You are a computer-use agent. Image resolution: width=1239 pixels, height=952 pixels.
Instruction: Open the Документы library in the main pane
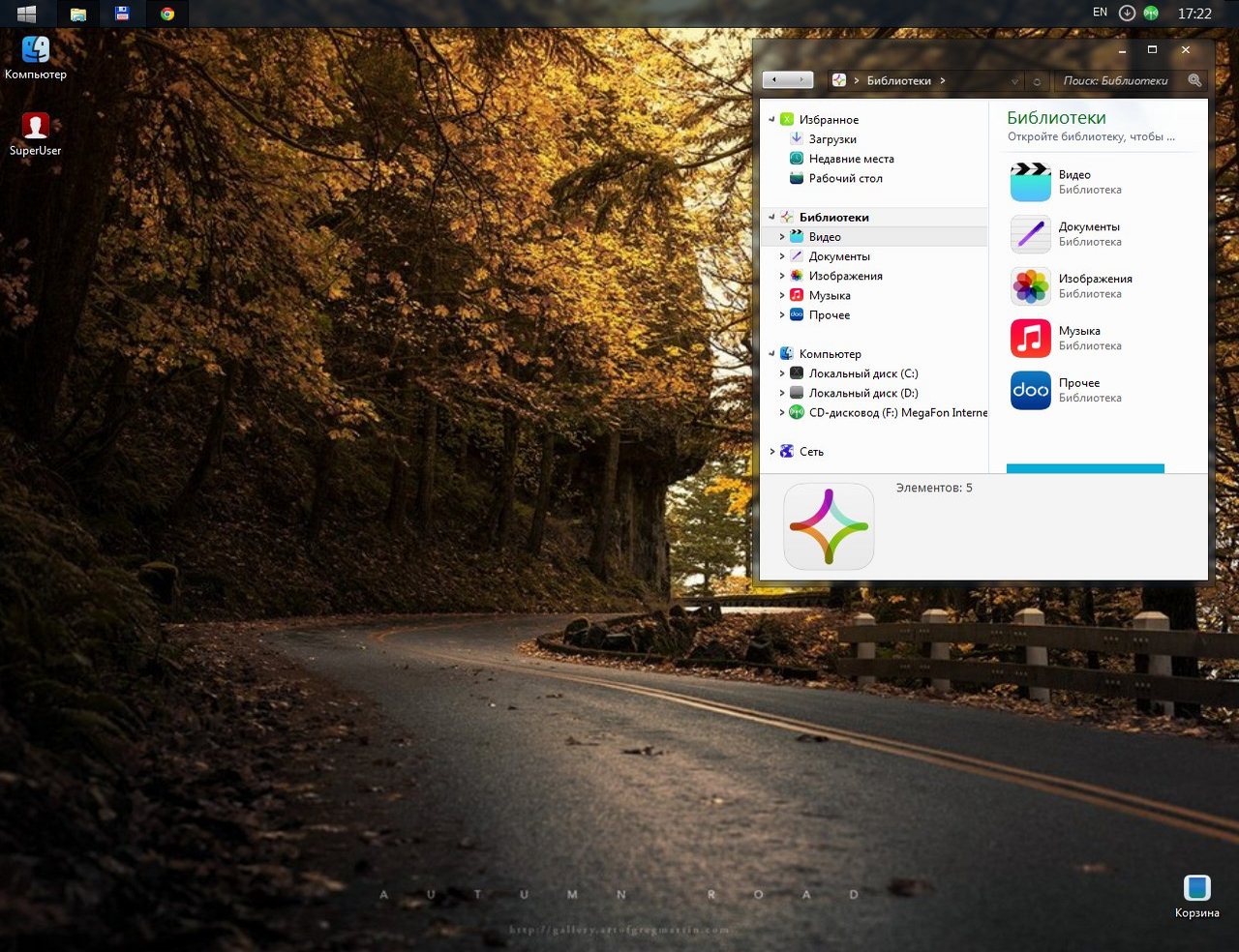(x=1030, y=234)
